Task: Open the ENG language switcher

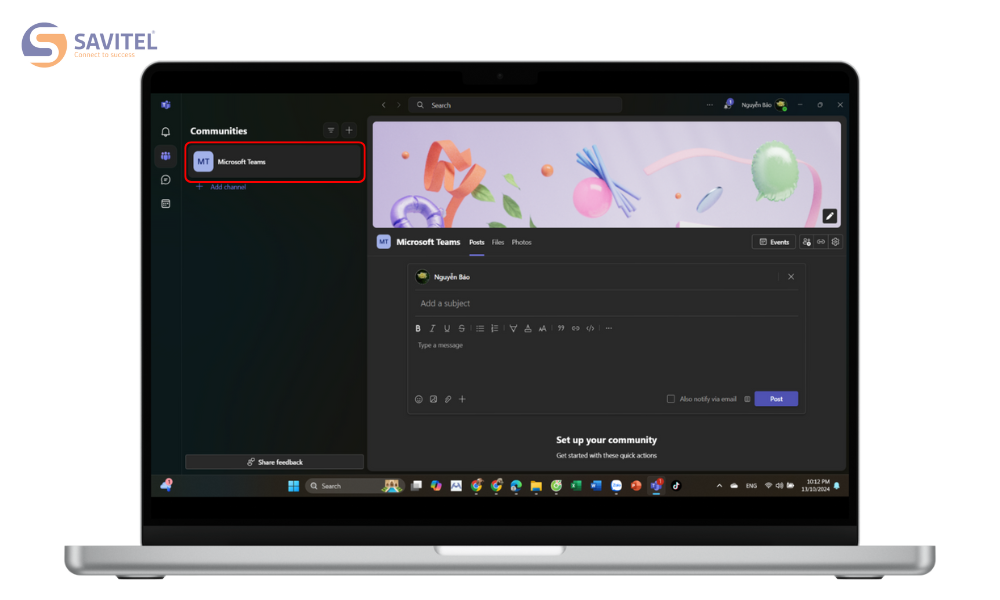Action: 751,486
